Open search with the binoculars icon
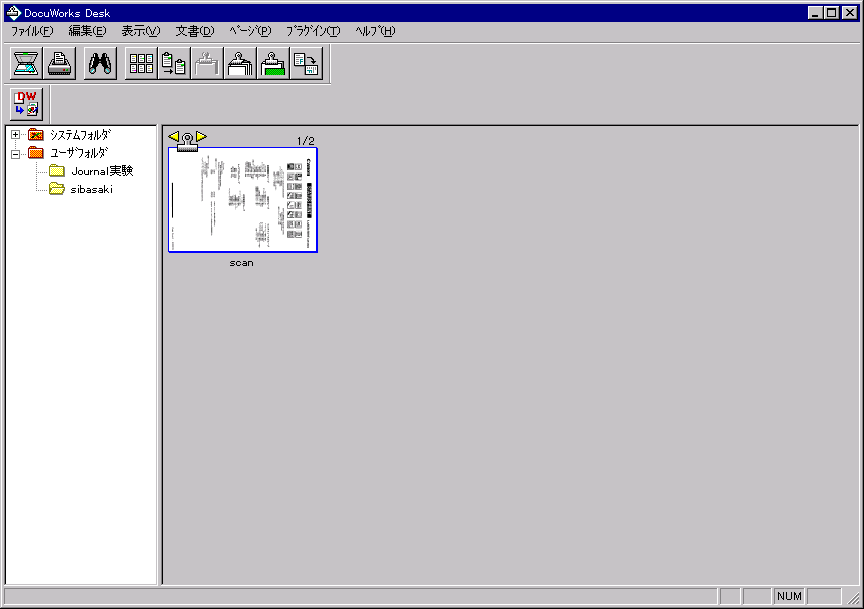The image size is (864, 609). tap(100, 63)
